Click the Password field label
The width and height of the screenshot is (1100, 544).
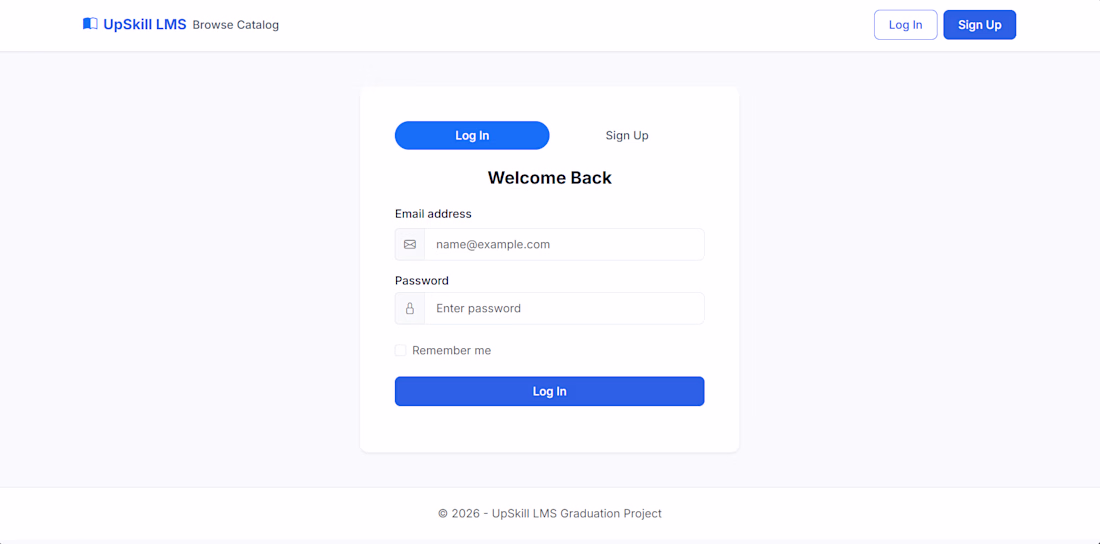pos(422,280)
